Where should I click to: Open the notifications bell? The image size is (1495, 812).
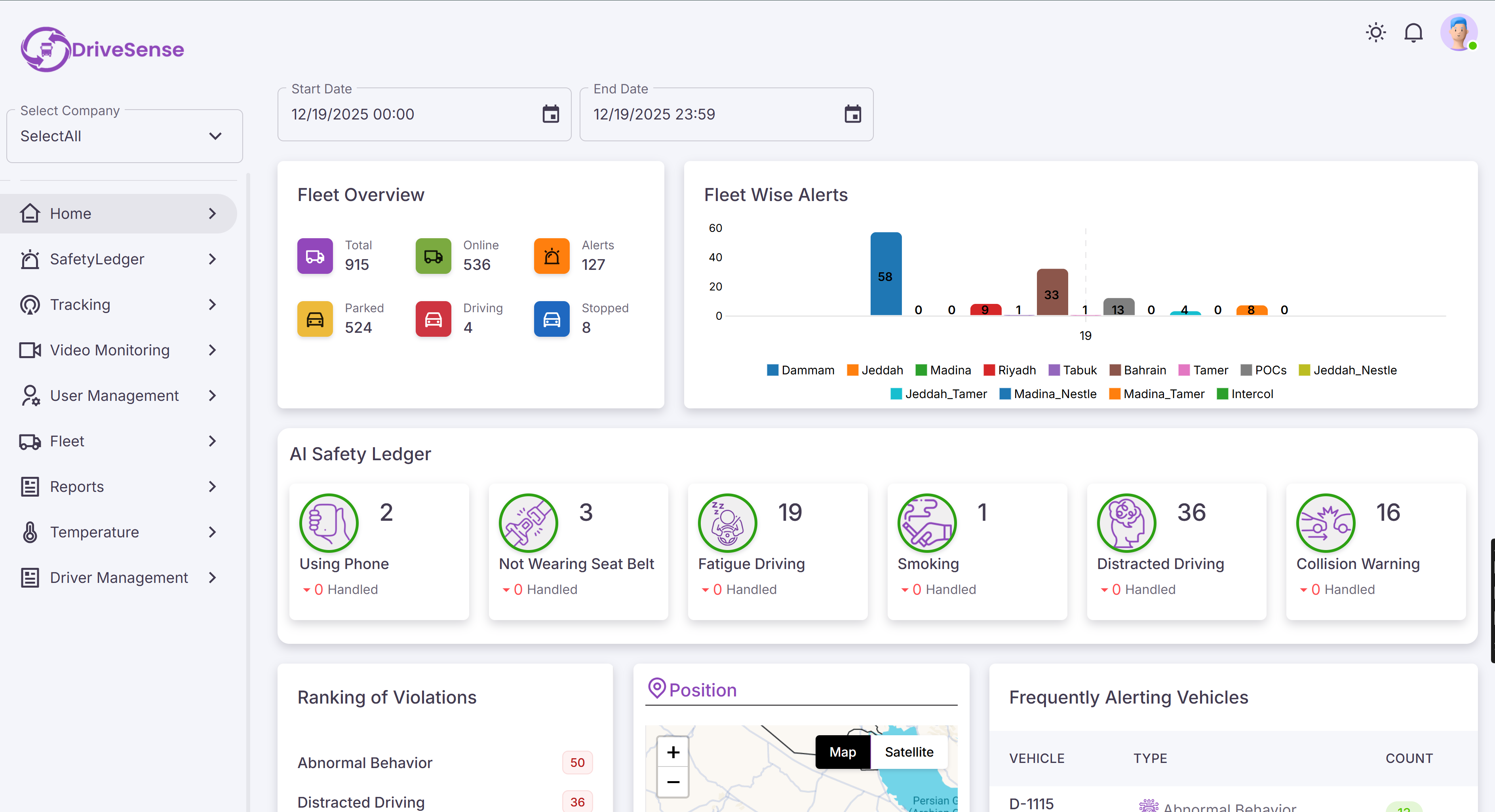1413,32
